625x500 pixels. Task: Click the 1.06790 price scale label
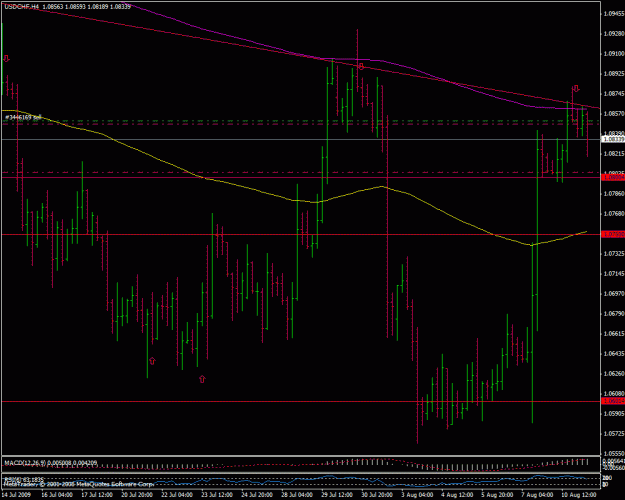click(x=614, y=313)
